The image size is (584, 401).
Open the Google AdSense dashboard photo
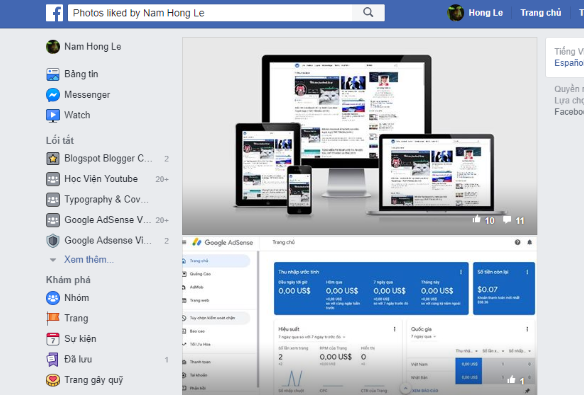pos(359,315)
